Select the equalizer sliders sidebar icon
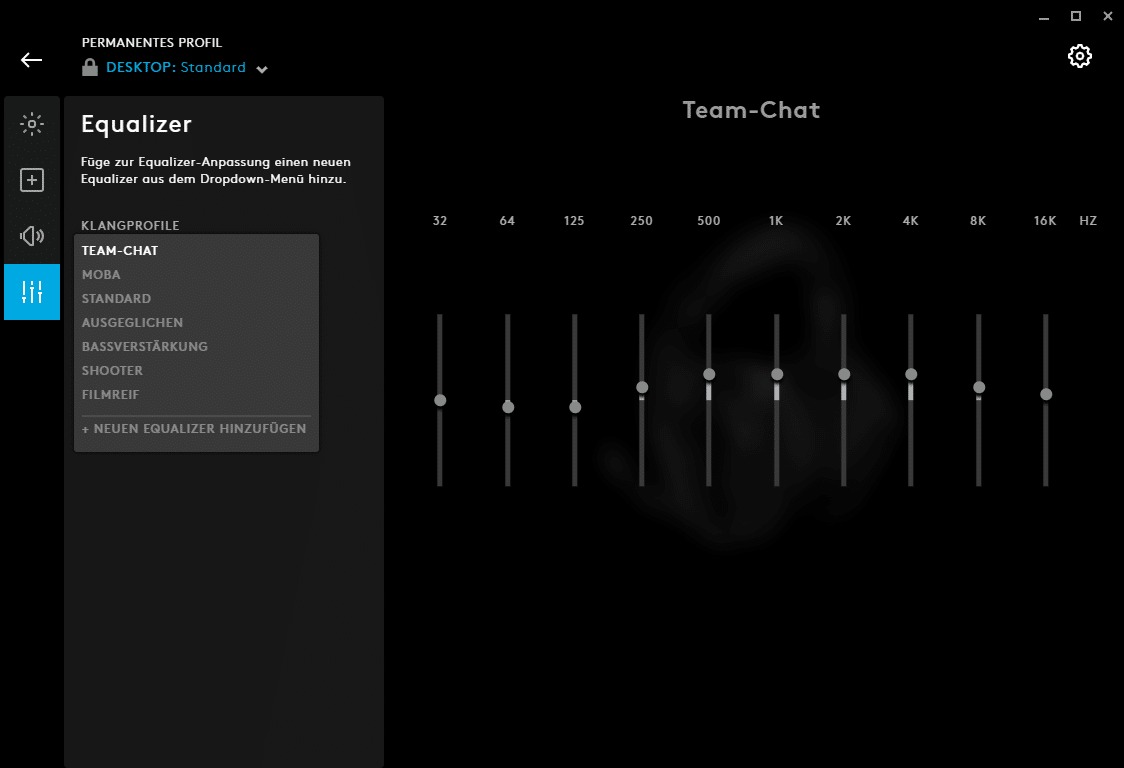Image resolution: width=1124 pixels, height=768 pixels. pos(32,292)
